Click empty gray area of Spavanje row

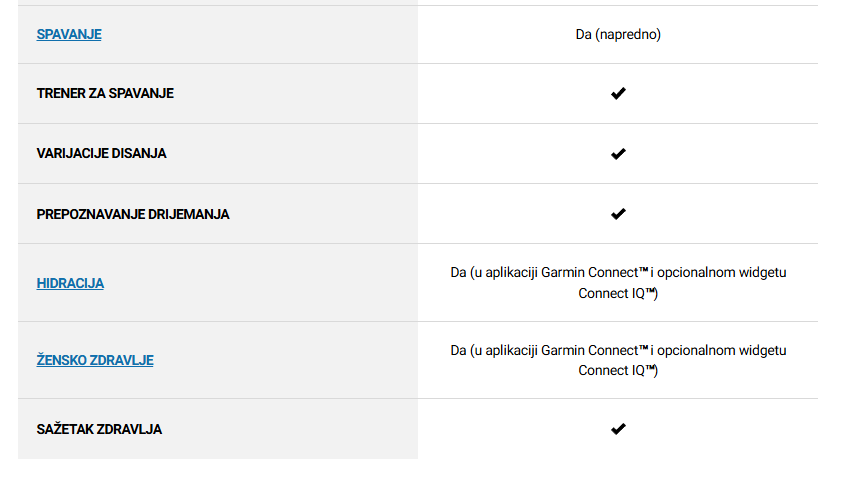pyautogui.click(x=261, y=34)
